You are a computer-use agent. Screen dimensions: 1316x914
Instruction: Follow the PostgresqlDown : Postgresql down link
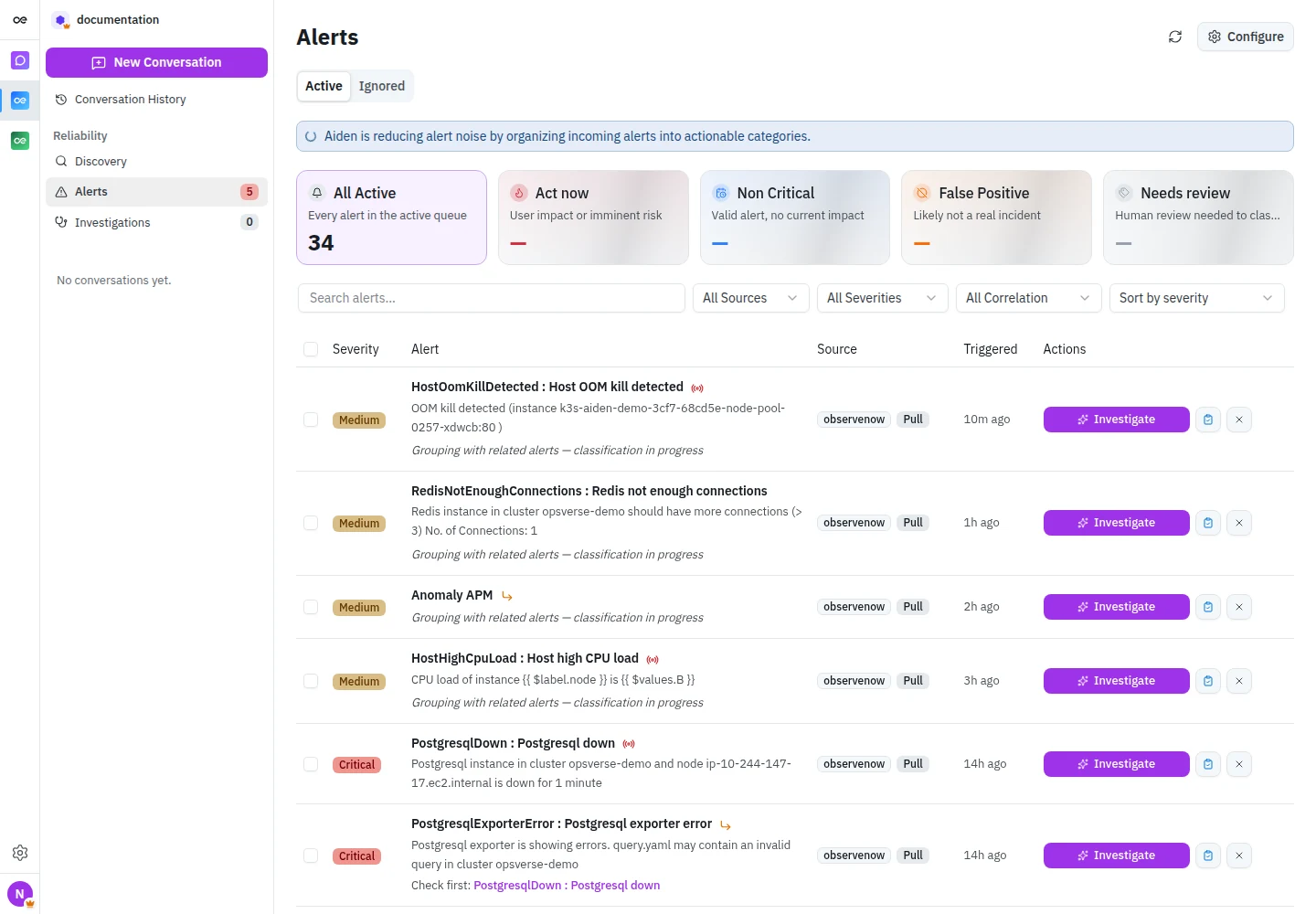tap(567, 886)
